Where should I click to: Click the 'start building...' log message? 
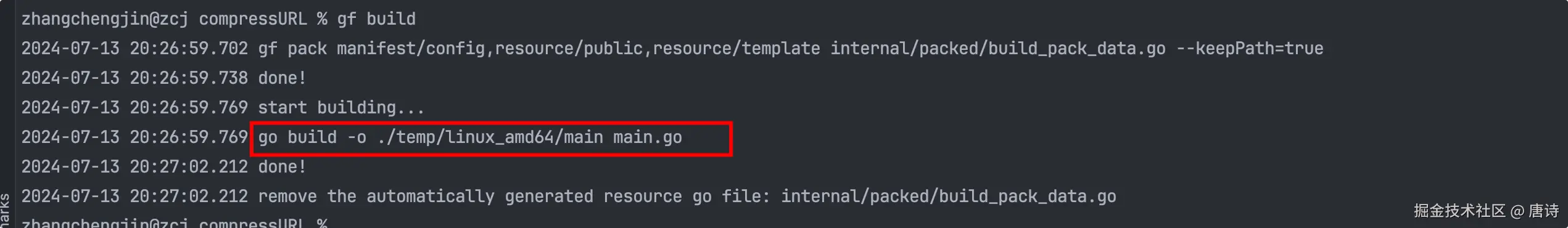click(341, 108)
